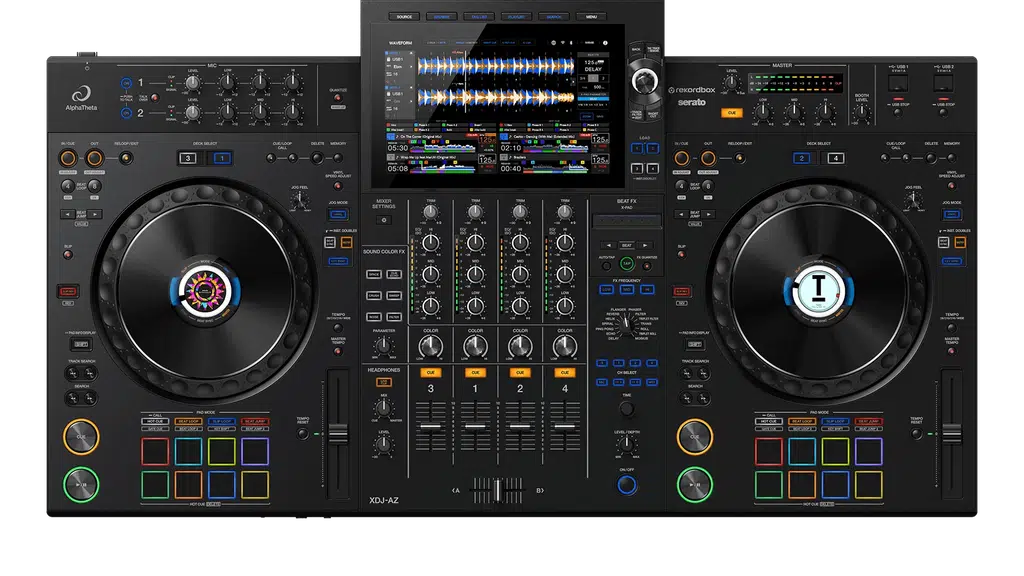Push the rotary browse selector knob
1024x576 pixels.
[645, 82]
